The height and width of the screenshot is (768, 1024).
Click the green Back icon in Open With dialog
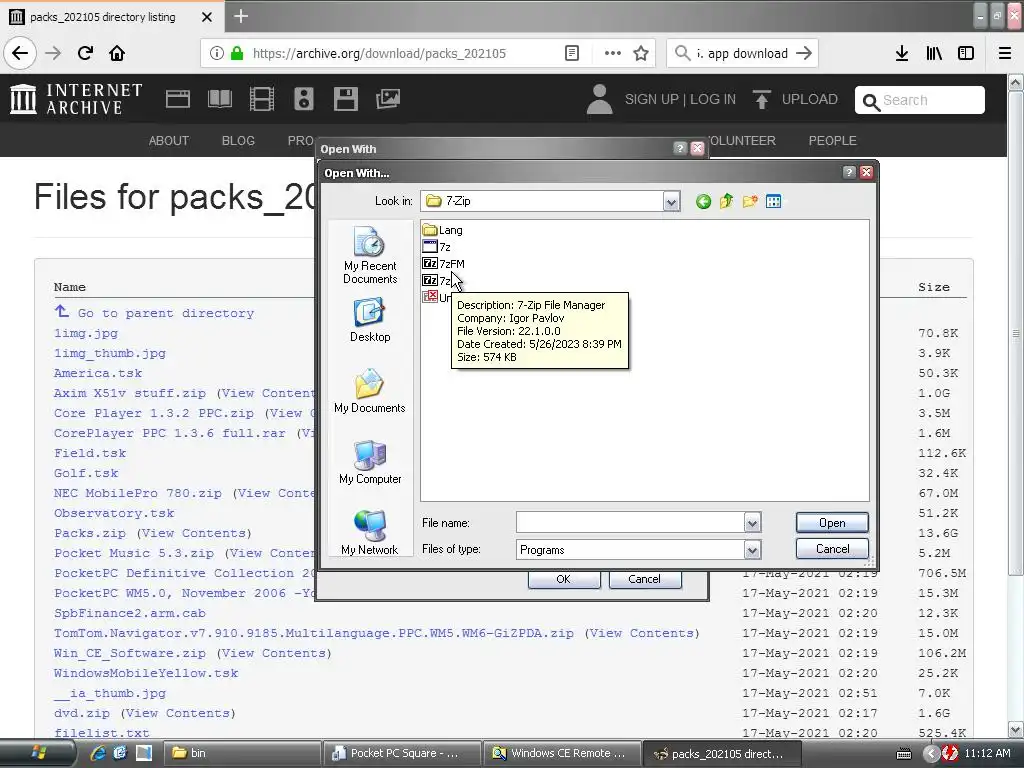703,201
